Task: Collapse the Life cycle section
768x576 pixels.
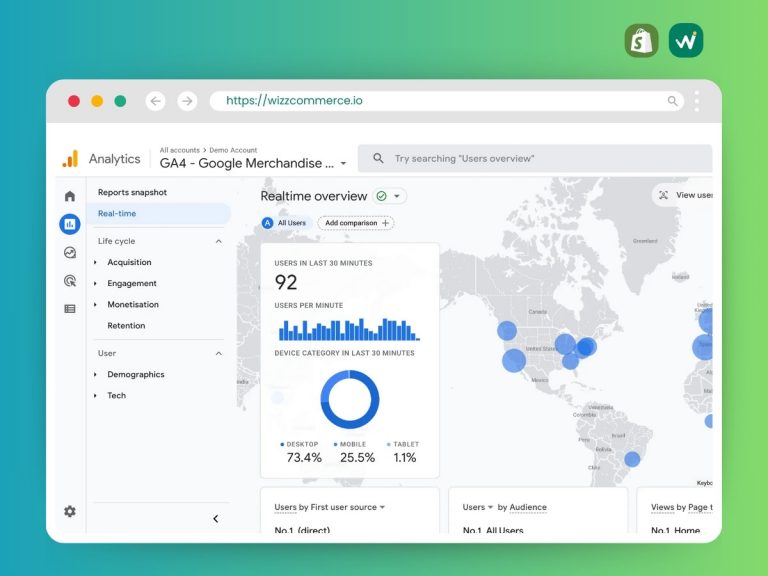Action: click(x=218, y=241)
